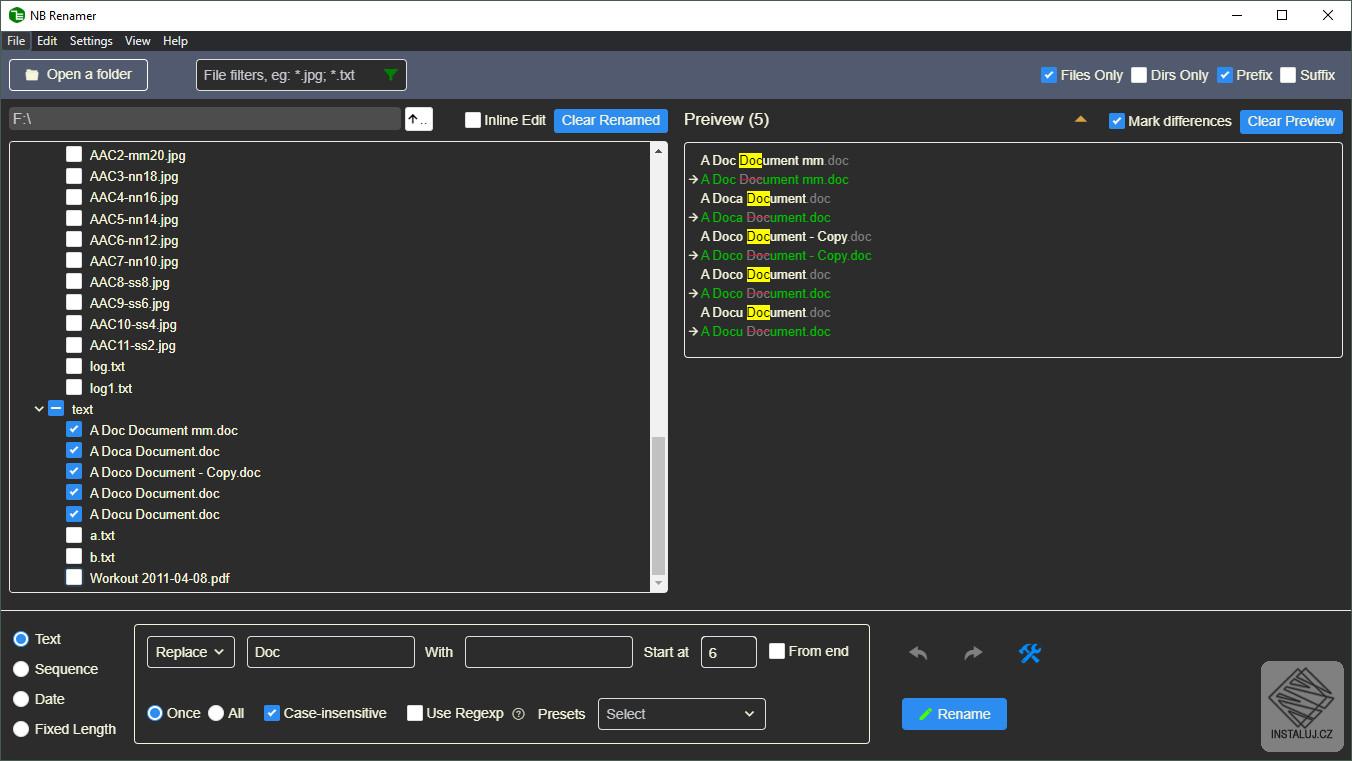Click the go up folder arrow button
1352x761 pixels.
(x=418, y=120)
